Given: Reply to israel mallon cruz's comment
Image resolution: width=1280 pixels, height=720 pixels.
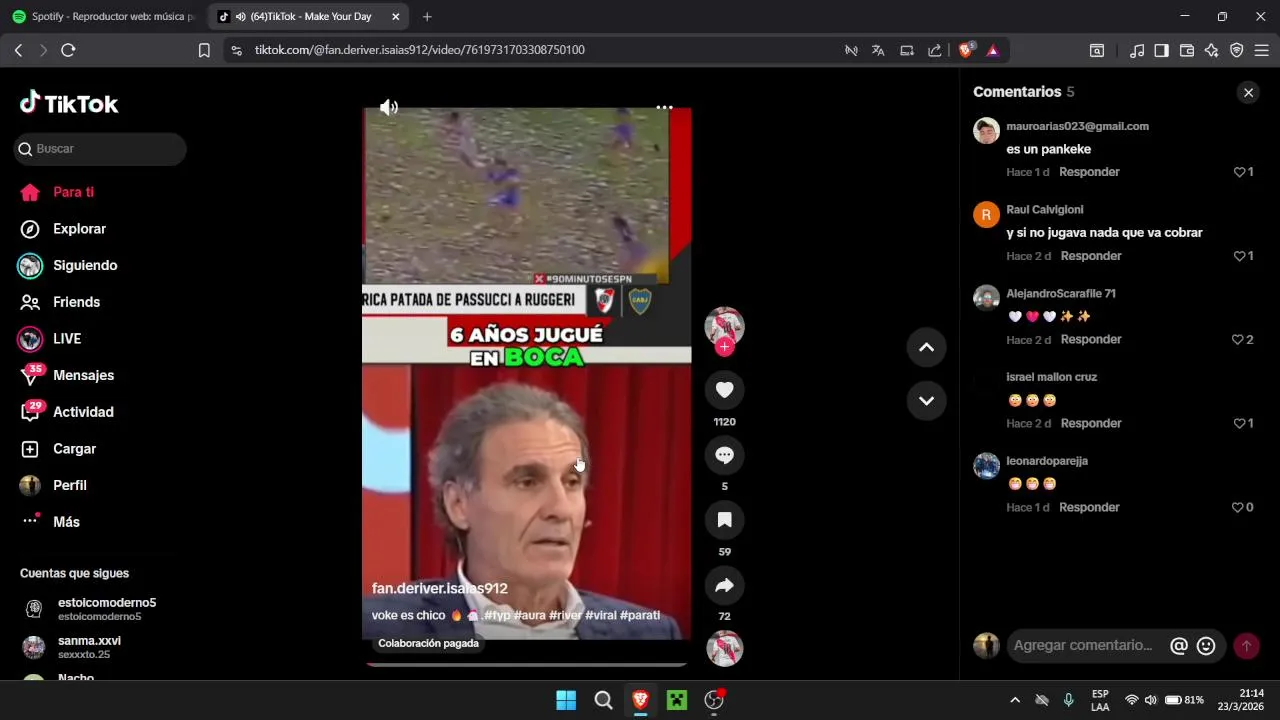Looking at the screenshot, I should click(x=1091, y=424).
